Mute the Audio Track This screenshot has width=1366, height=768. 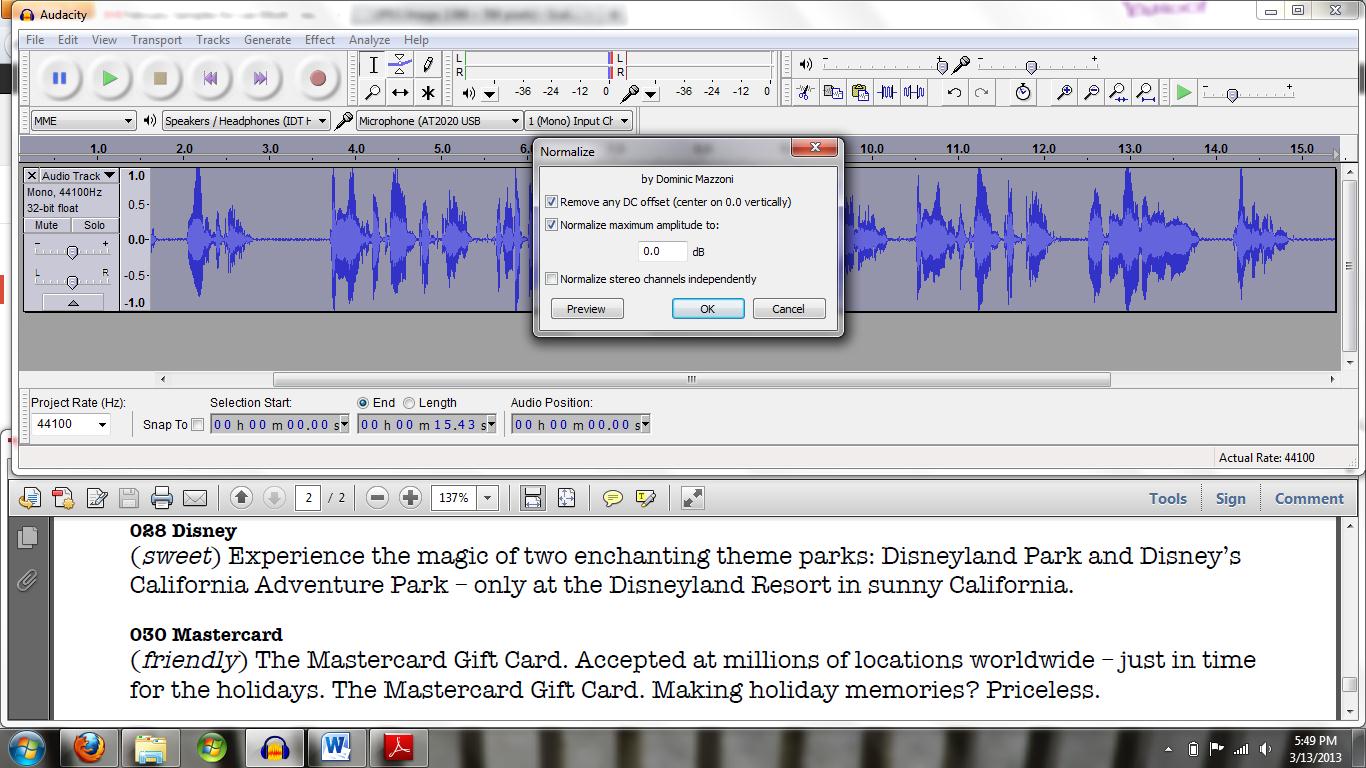click(47, 225)
